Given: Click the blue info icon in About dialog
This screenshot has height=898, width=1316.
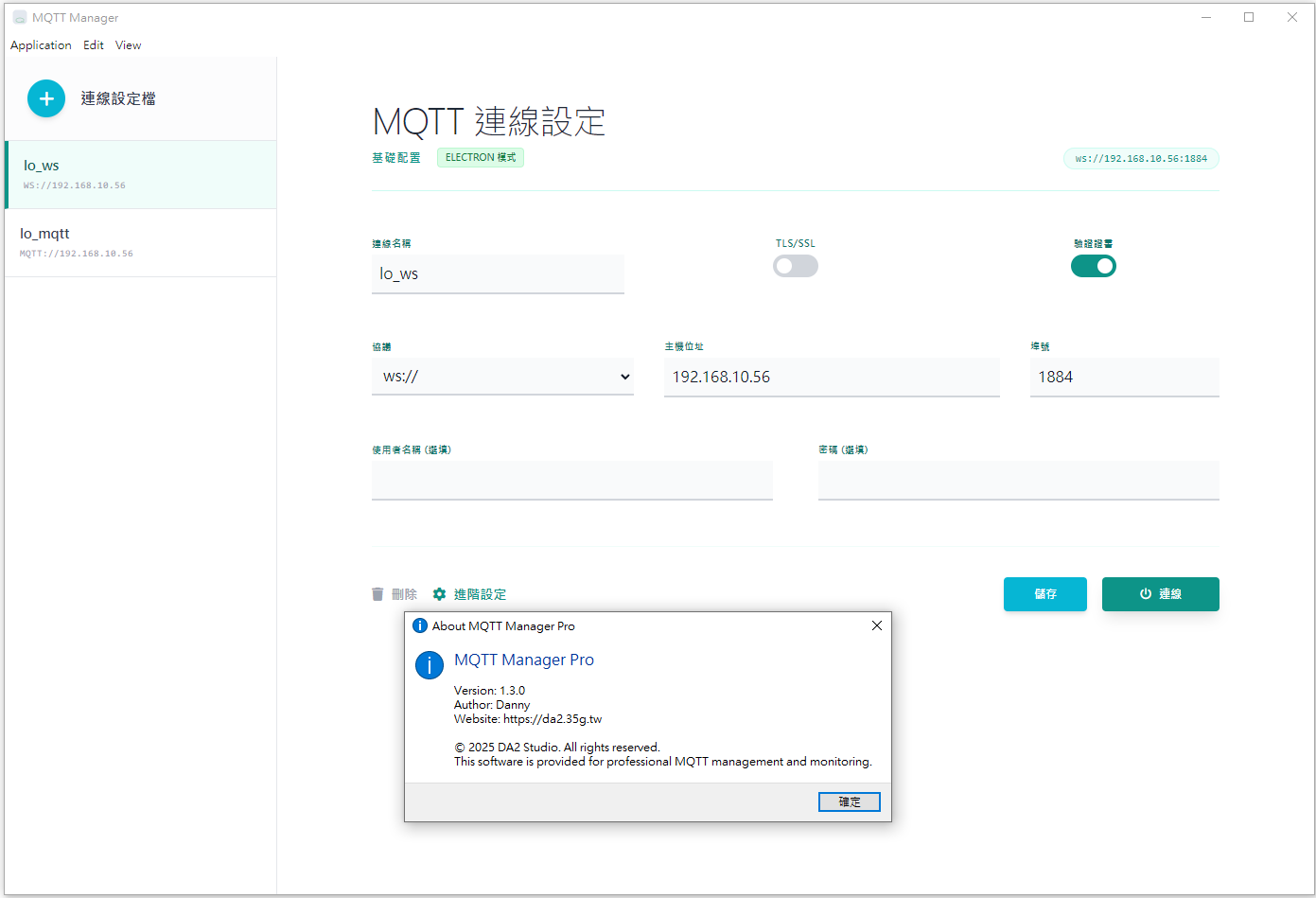Looking at the screenshot, I should [430, 665].
